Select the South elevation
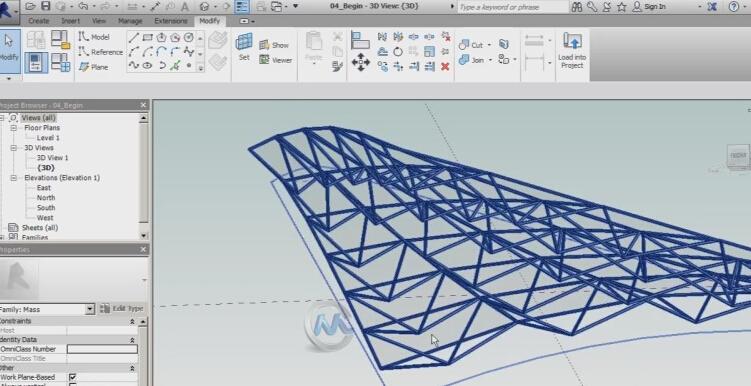The image size is (751, 386). tap(46, 208)
